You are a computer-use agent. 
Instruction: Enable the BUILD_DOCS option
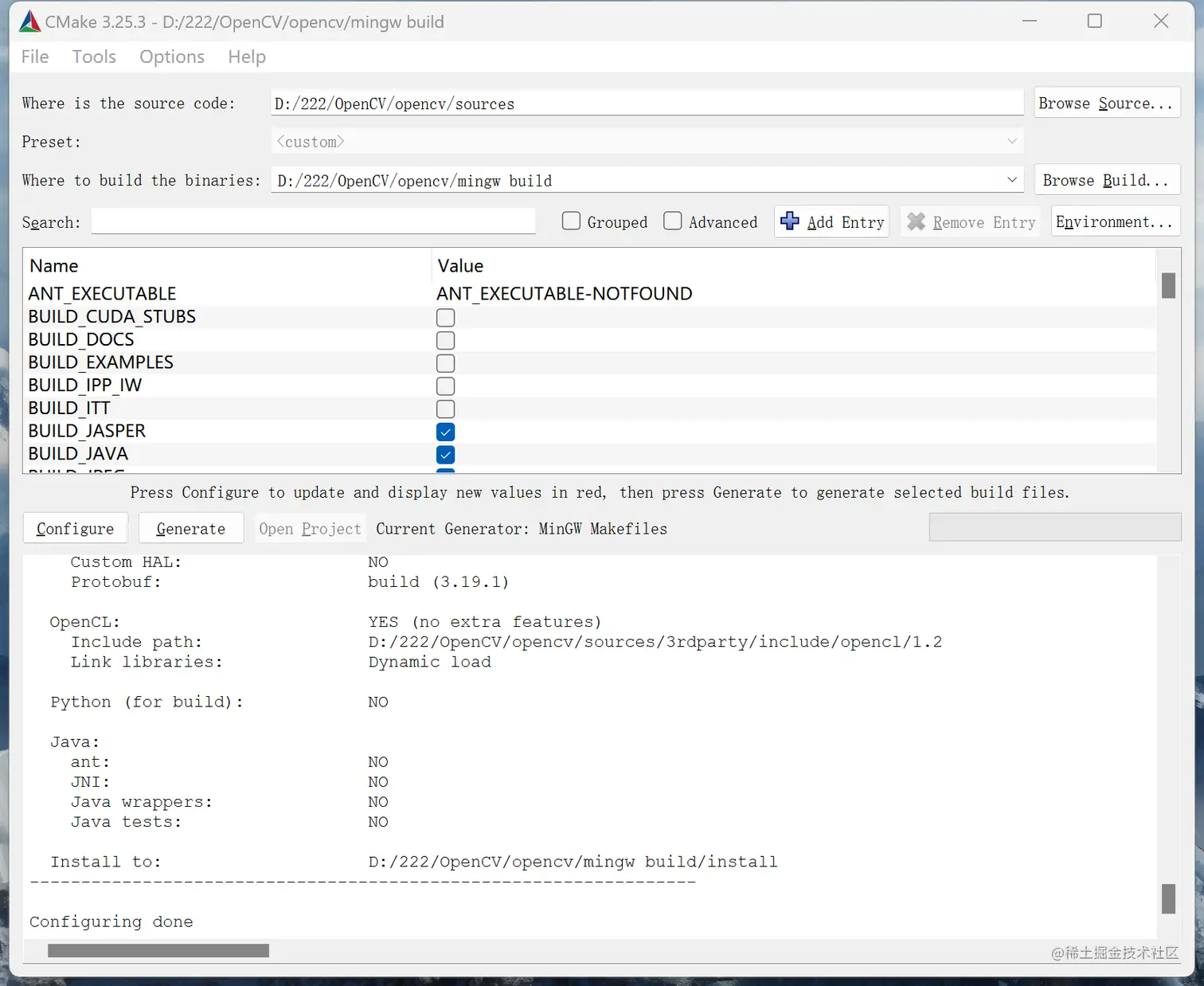click(x=445, y=340)
